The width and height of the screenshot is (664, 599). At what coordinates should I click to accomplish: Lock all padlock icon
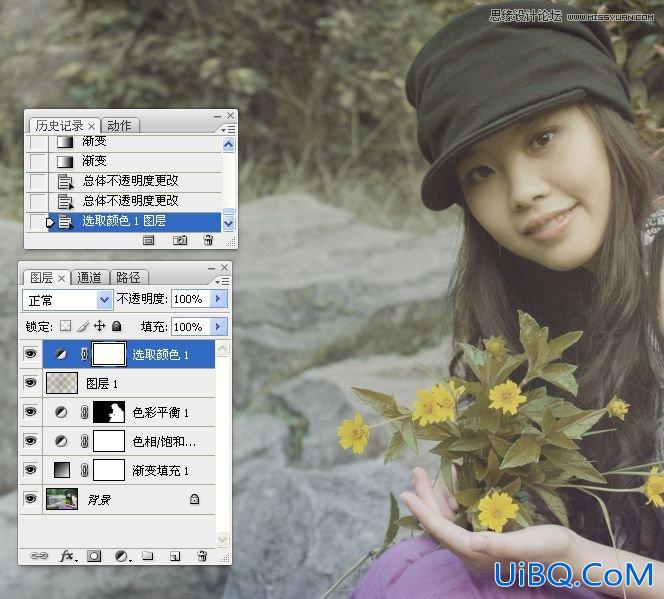[116, 326]
